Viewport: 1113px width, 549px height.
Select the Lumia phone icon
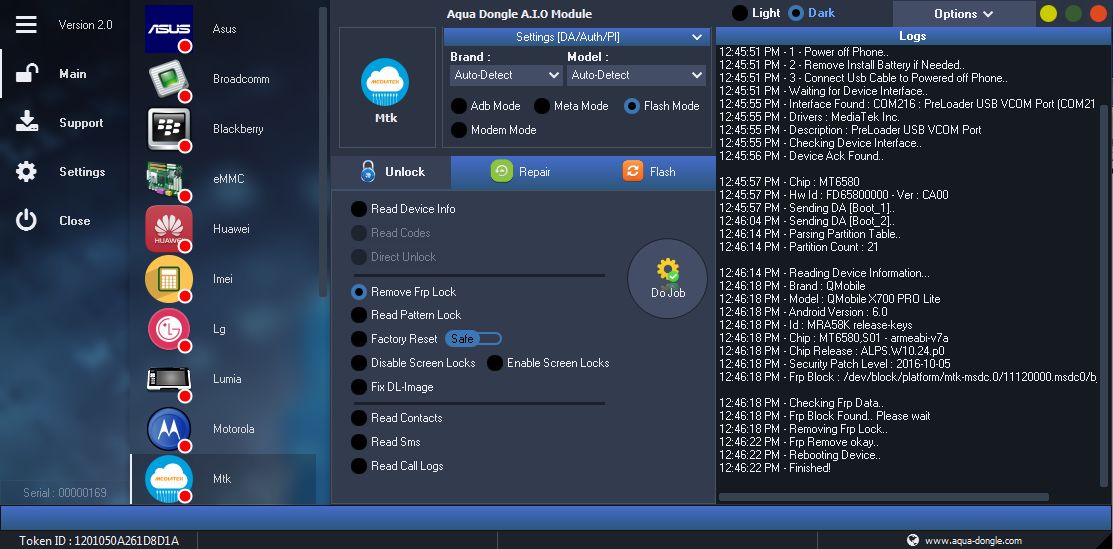[169, 379]
